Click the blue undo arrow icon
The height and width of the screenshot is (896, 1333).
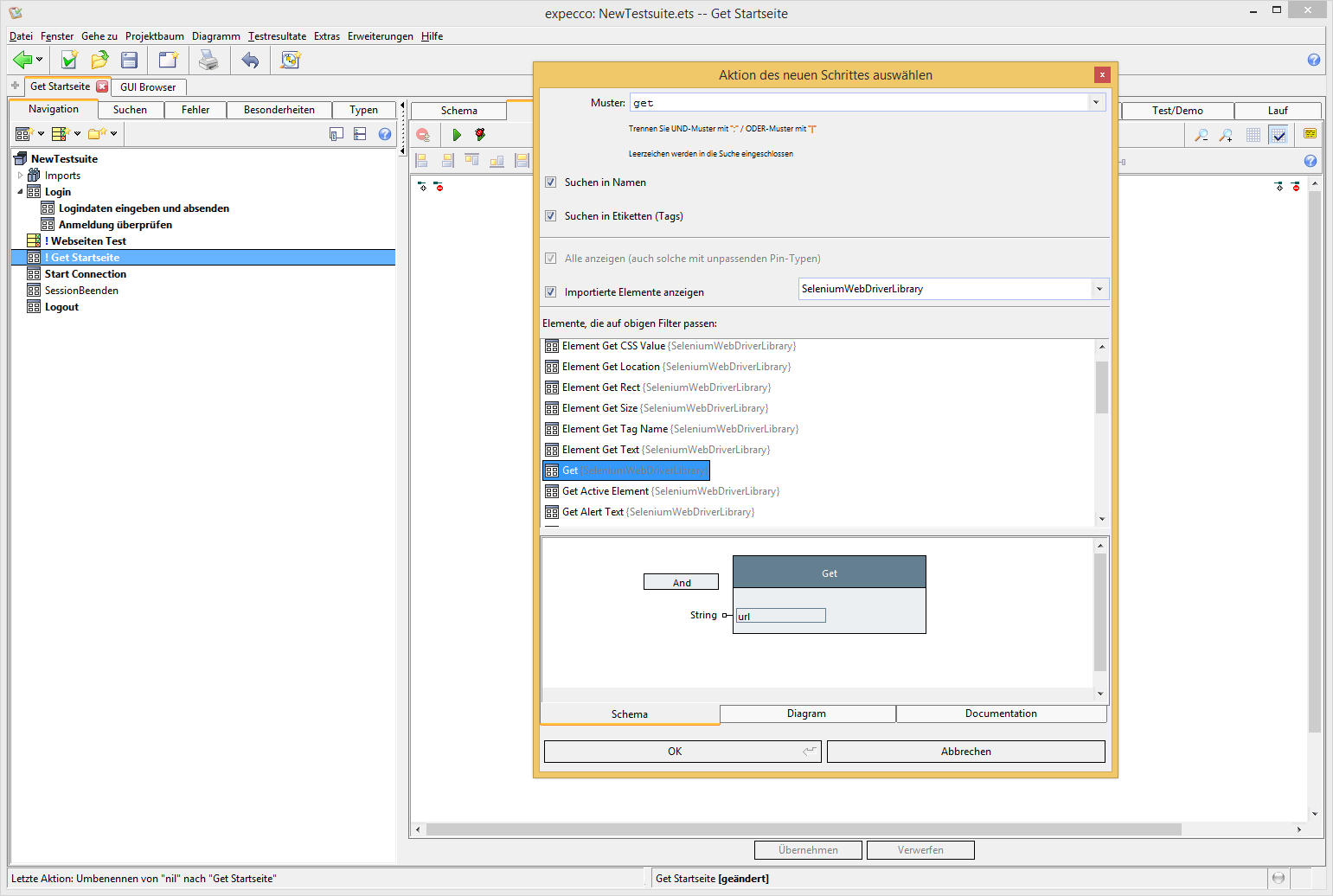pyautogui.click(x=250, y=60)
